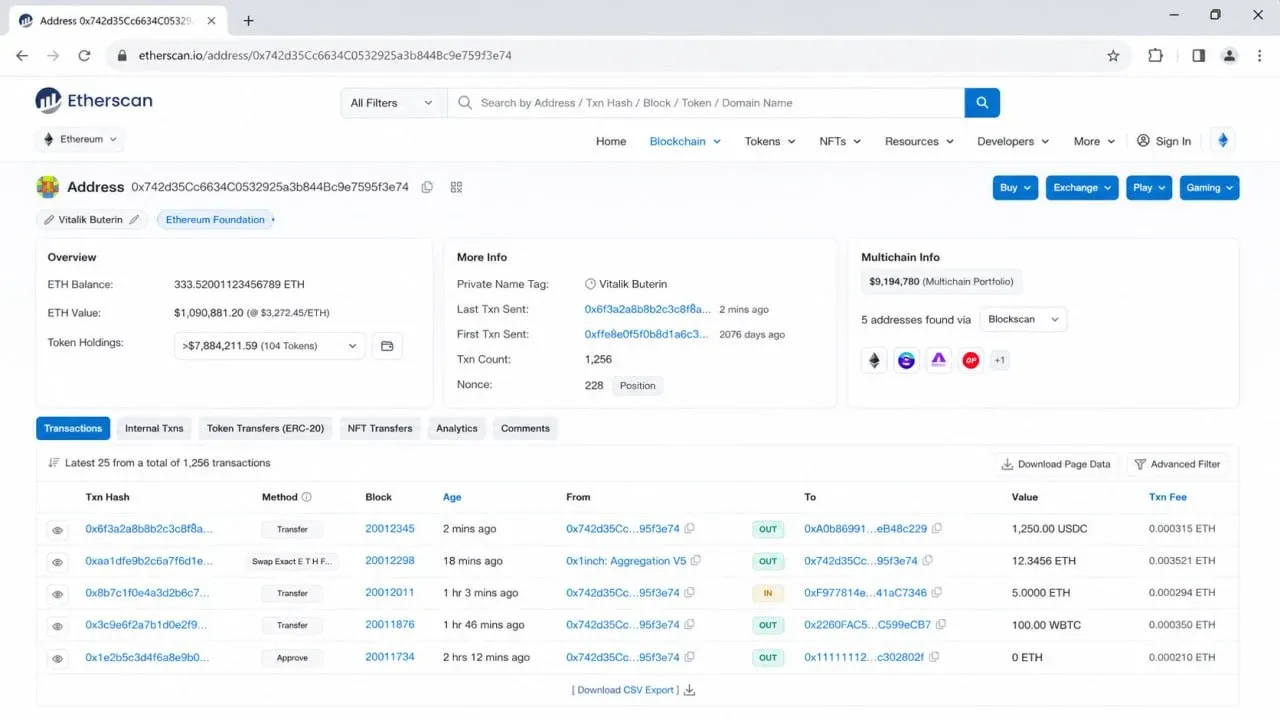Bookmark this page with the star icon
The height and width of the screenshot is (720, 1280).
coord(1113,56)
